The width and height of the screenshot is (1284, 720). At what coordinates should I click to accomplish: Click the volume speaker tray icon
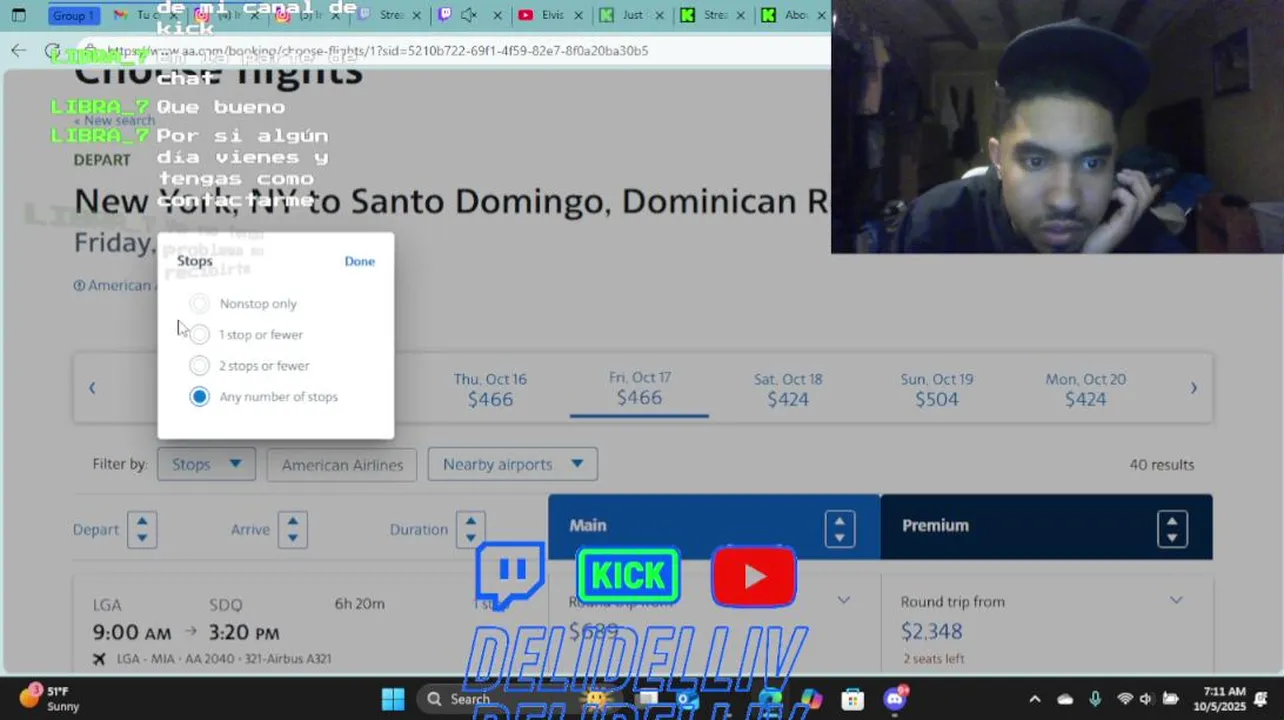pyautogui.click(x=1146, y=699)
